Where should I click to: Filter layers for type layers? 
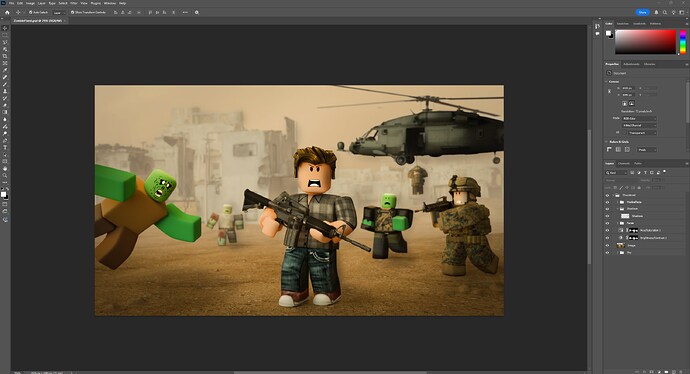coord(646,173)
